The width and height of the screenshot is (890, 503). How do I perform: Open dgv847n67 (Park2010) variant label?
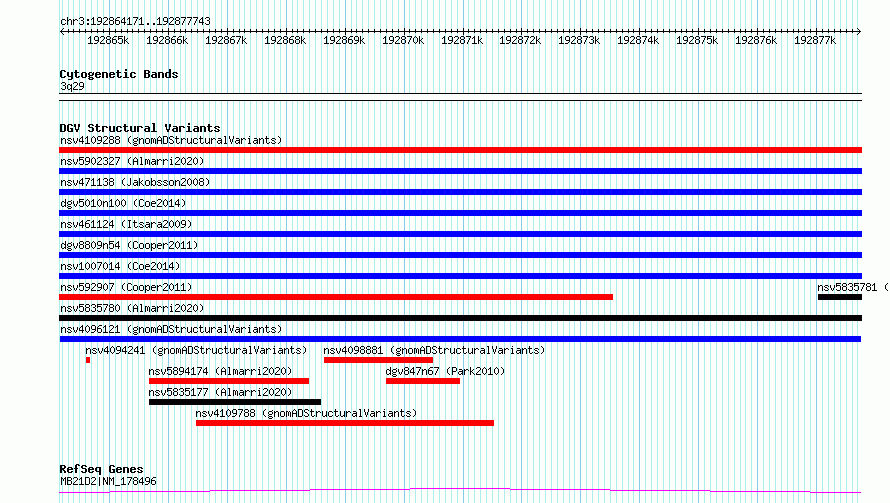click(x=445, y=371)
